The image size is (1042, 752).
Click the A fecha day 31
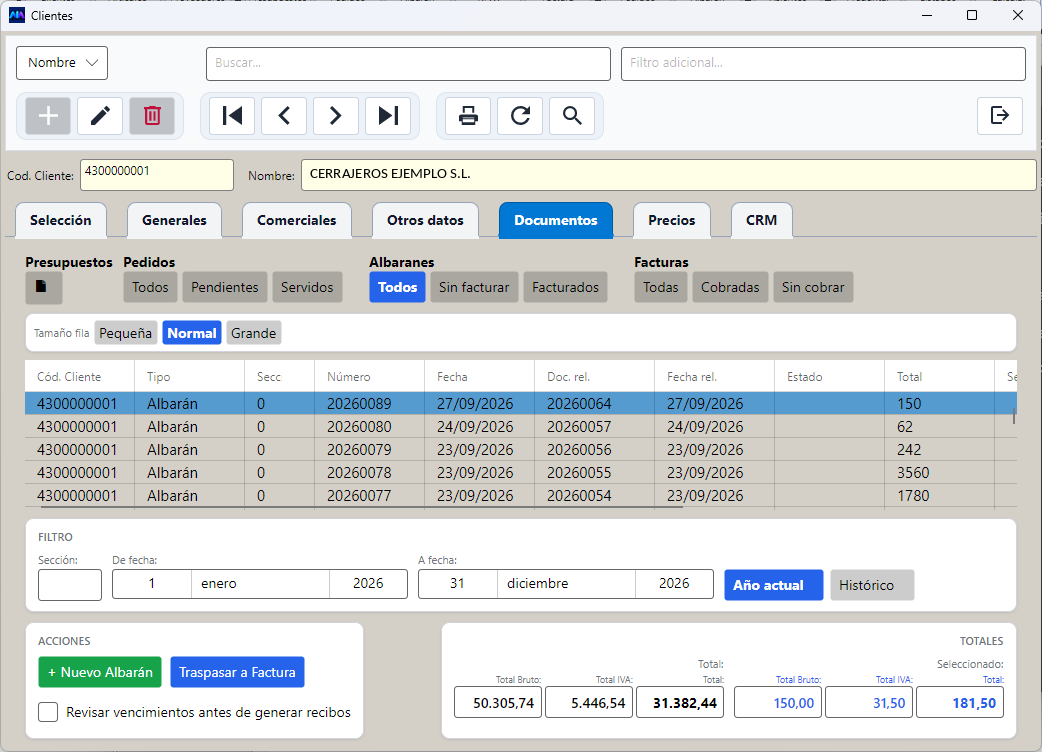(x=457, y=584)
